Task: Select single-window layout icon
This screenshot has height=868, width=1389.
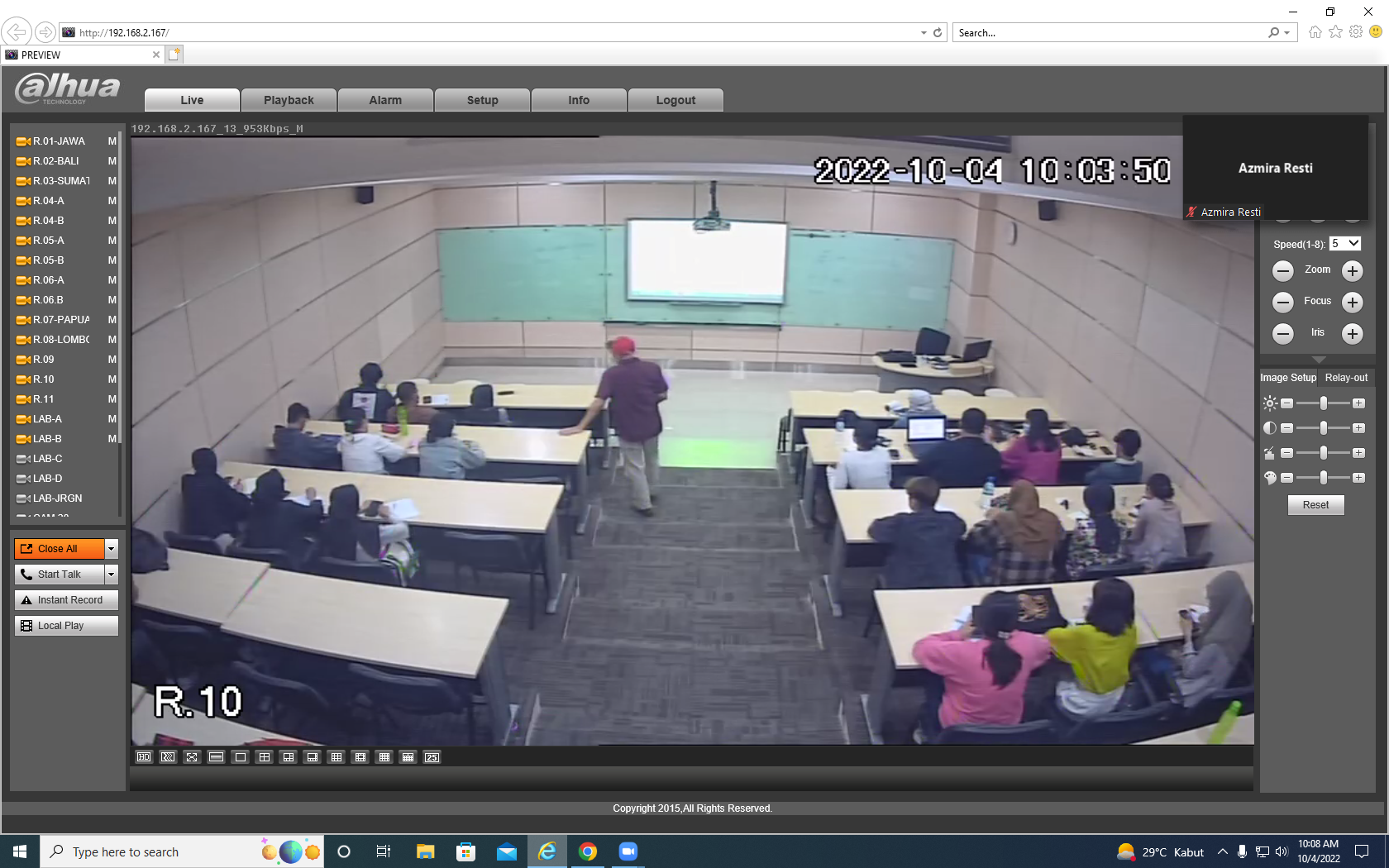Action: [240, 757]
